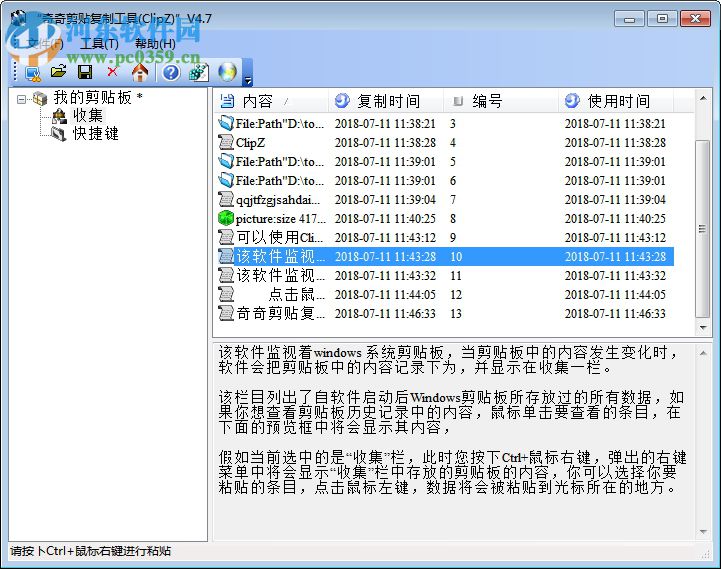
Task: Click the 快捷键 node icon in tree
Action: coord(59,134)
